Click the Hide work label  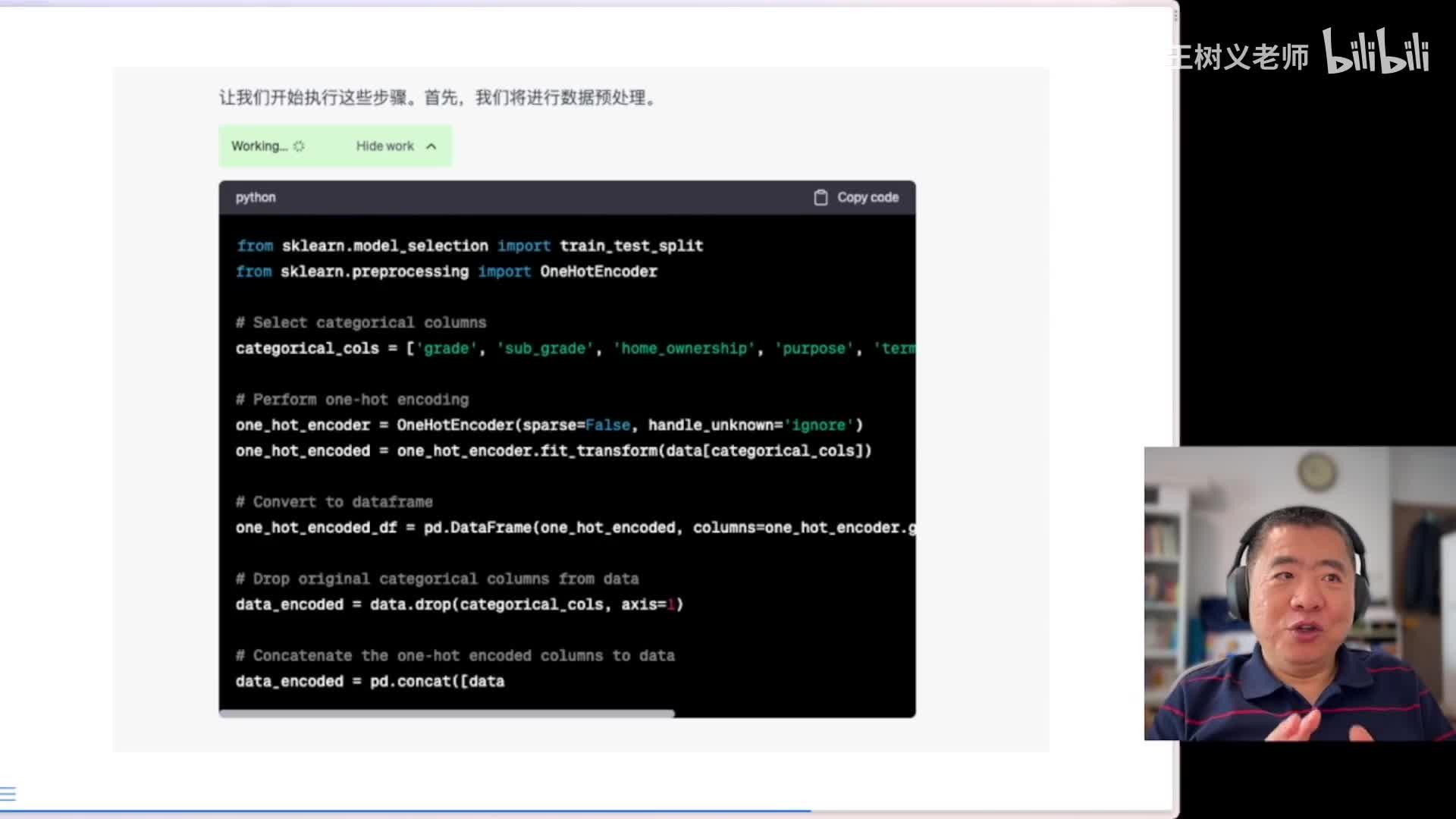pyautogui.click(x=385, y=146)
